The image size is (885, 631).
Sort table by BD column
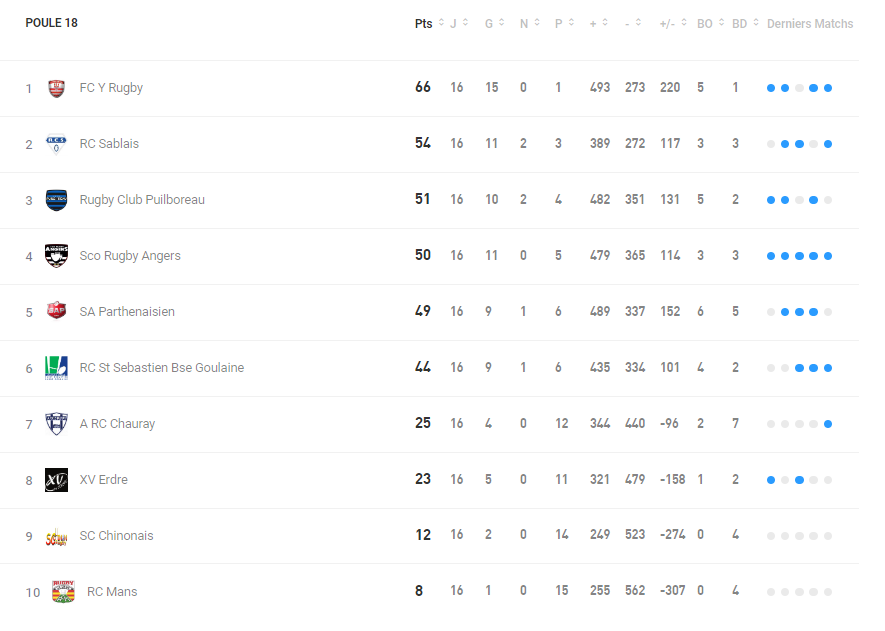coord(746,23)
